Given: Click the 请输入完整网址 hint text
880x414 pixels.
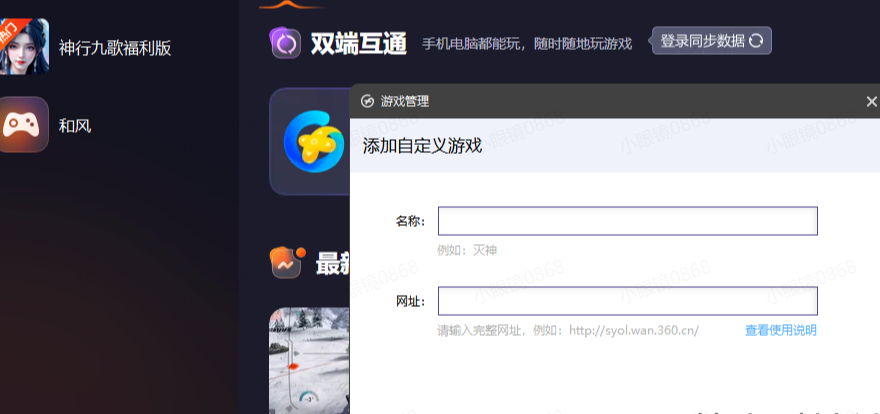Looking at the screenshot, I should (568, 330).
